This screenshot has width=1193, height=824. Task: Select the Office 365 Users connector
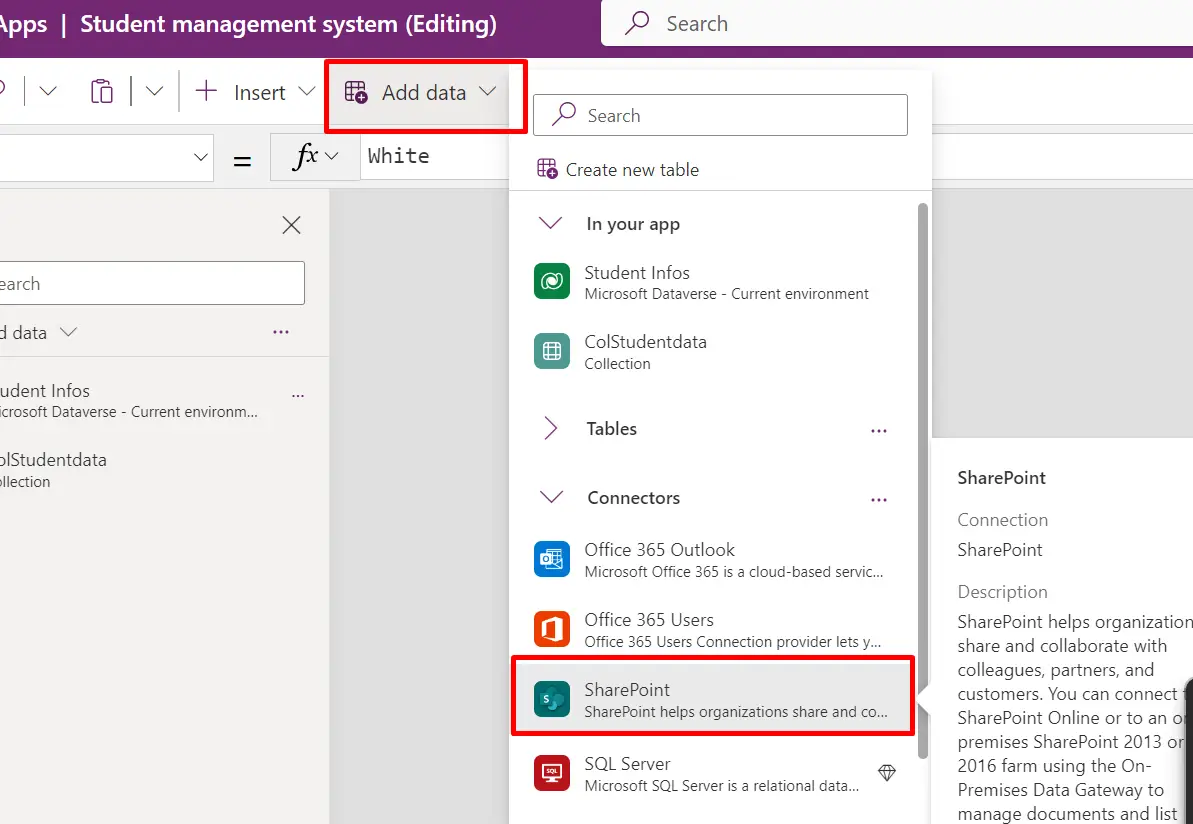(x=713, y=629)
